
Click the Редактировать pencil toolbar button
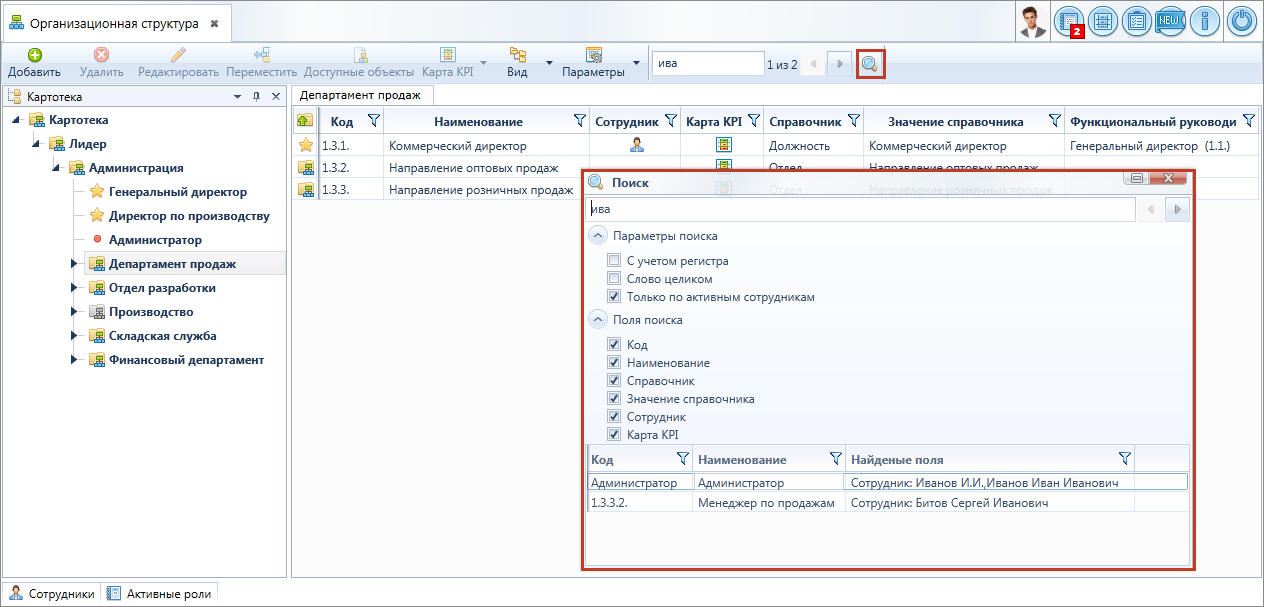pos(178,63)
